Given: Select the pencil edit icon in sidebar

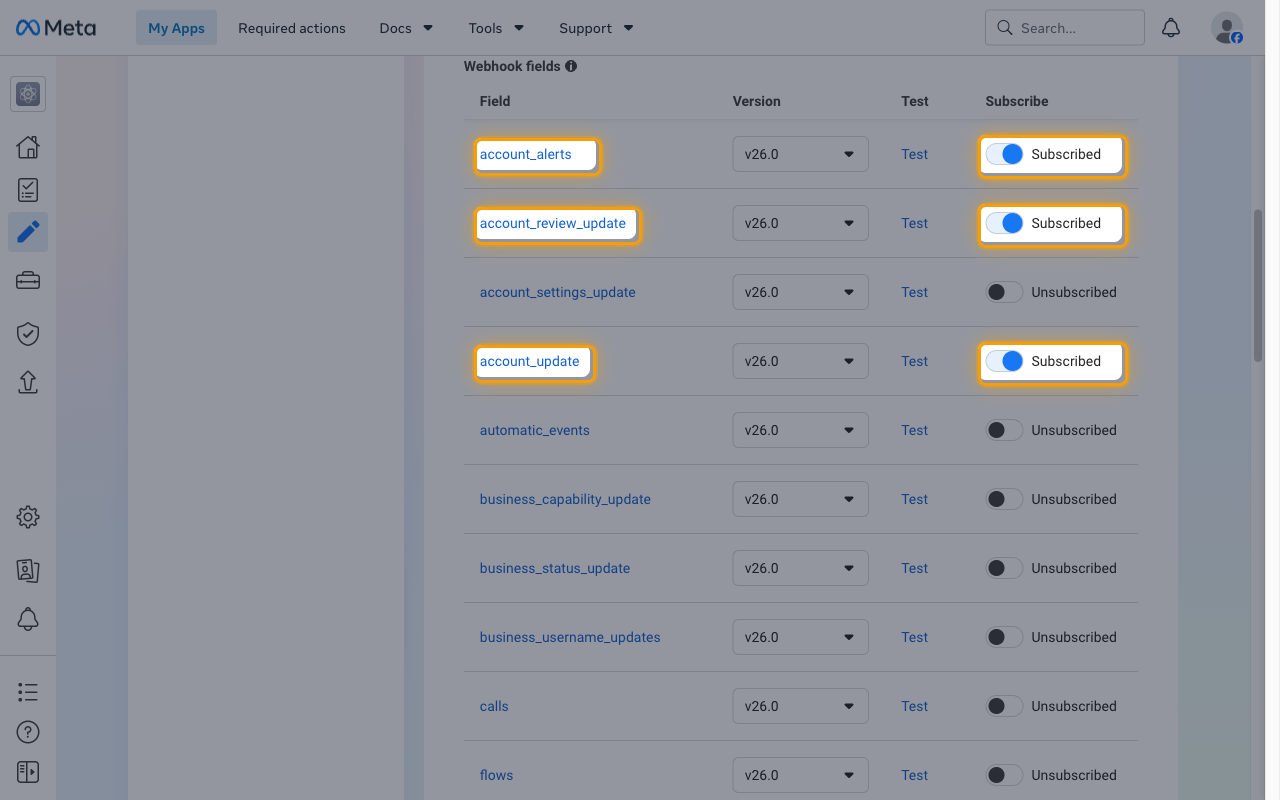Looking at the screenshot, I should [28, 232].
